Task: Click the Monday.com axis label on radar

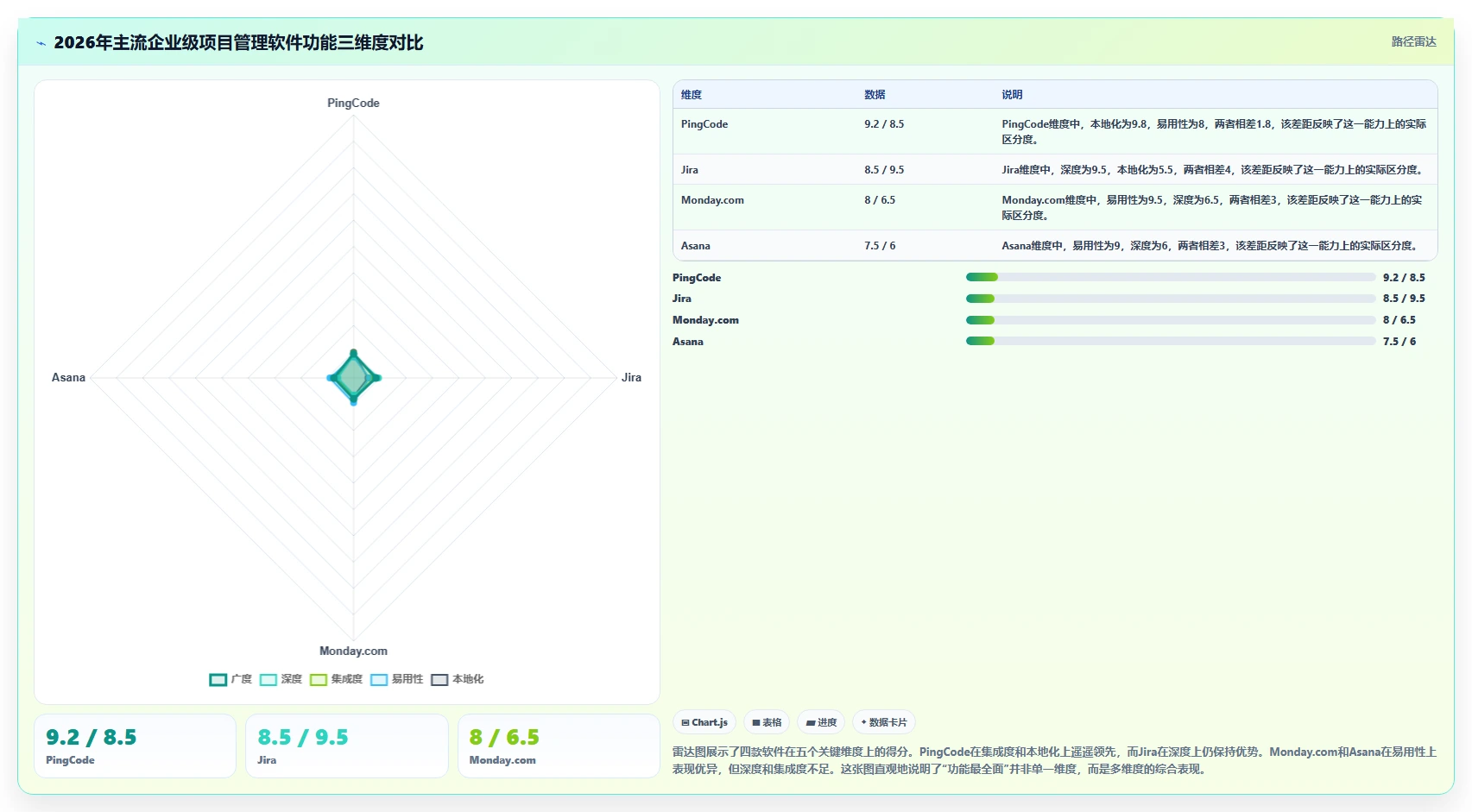Action: tap(353, 651)
